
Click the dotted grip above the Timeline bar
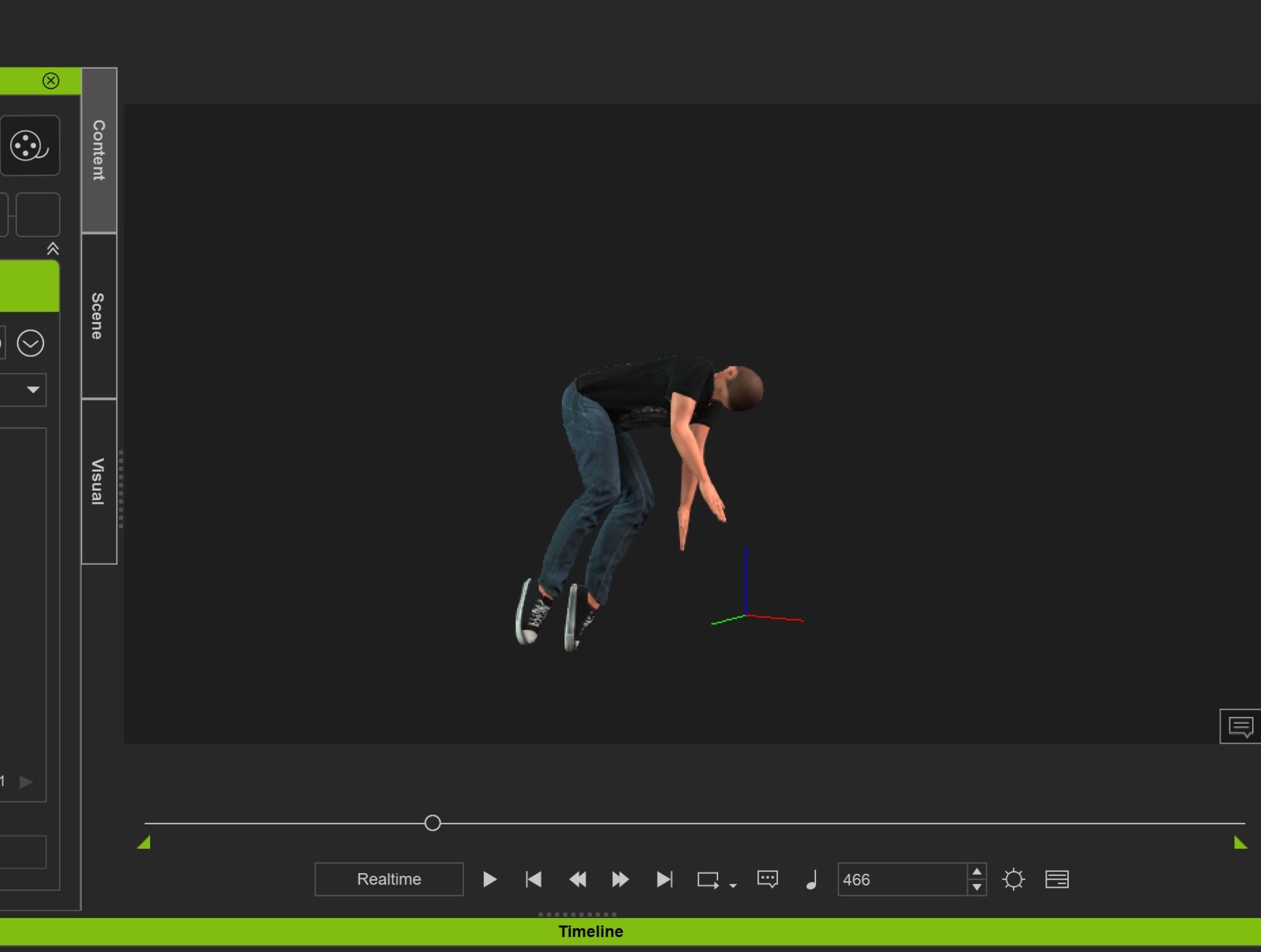coord(578,914)
